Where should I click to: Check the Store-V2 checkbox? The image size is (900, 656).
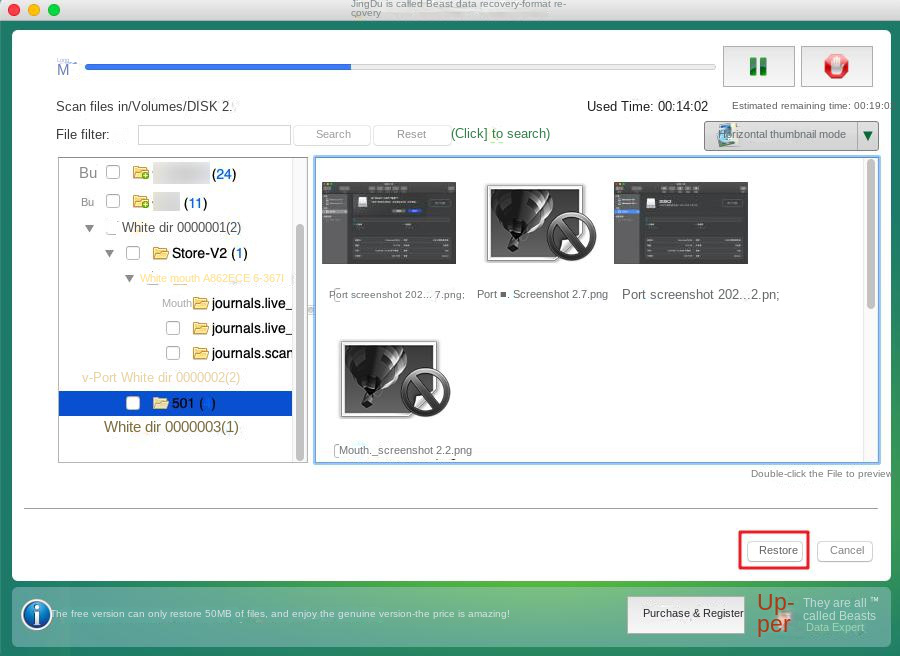pyautogui.click(x=133, y=253)
